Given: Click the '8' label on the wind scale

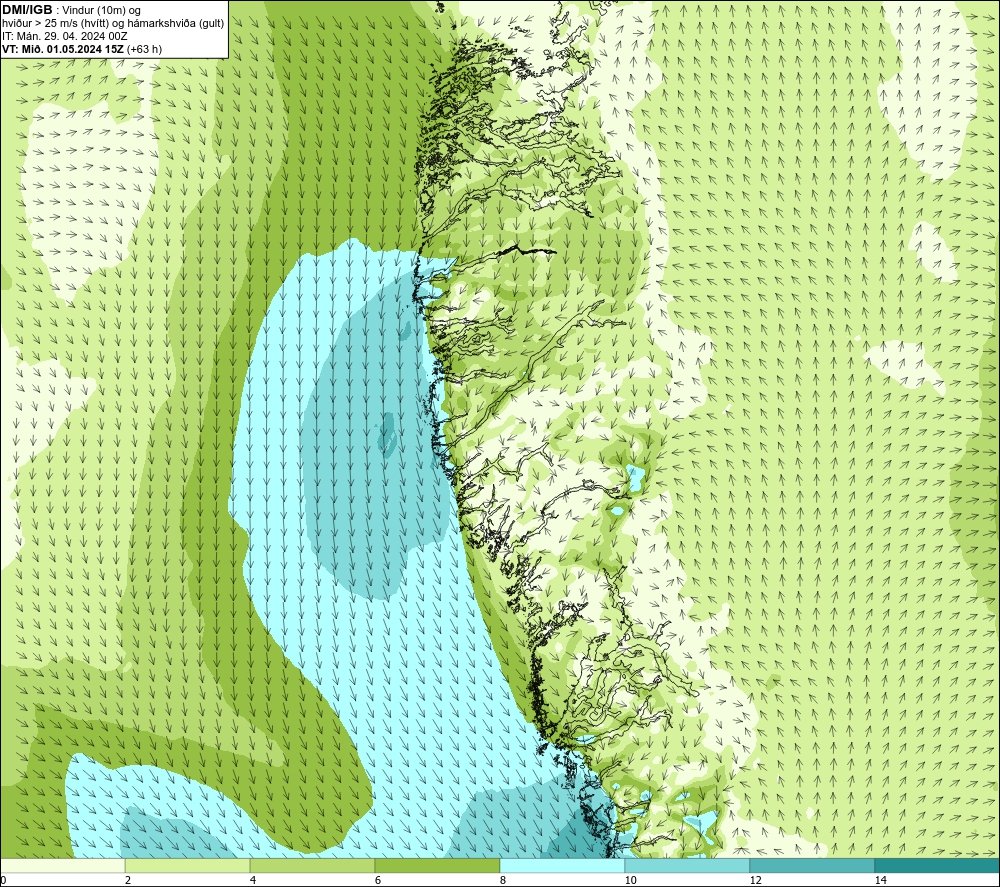Looking at the screenshot, I should [503, 880].
